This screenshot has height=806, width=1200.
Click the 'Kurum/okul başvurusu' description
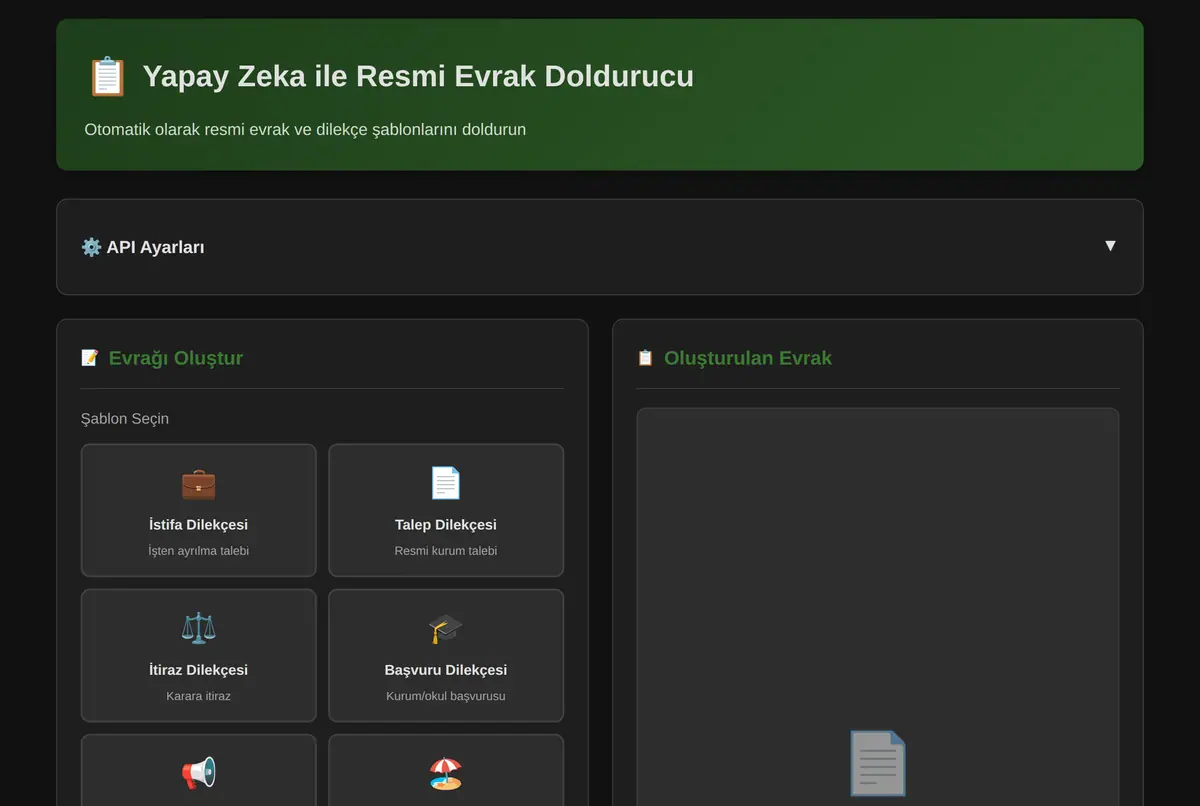click(446, 696)
